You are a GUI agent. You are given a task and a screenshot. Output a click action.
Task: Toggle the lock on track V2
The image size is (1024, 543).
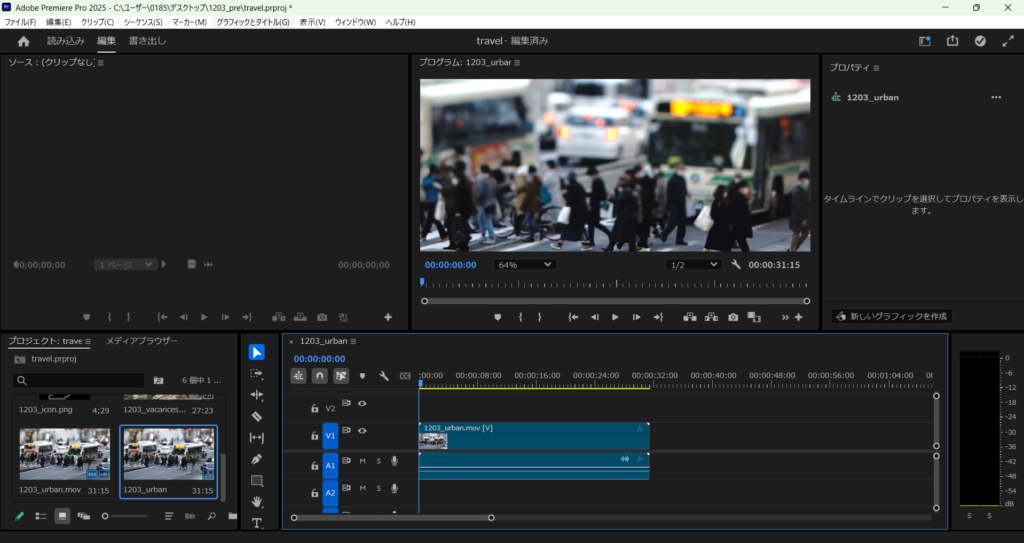[x=314, y=408]
